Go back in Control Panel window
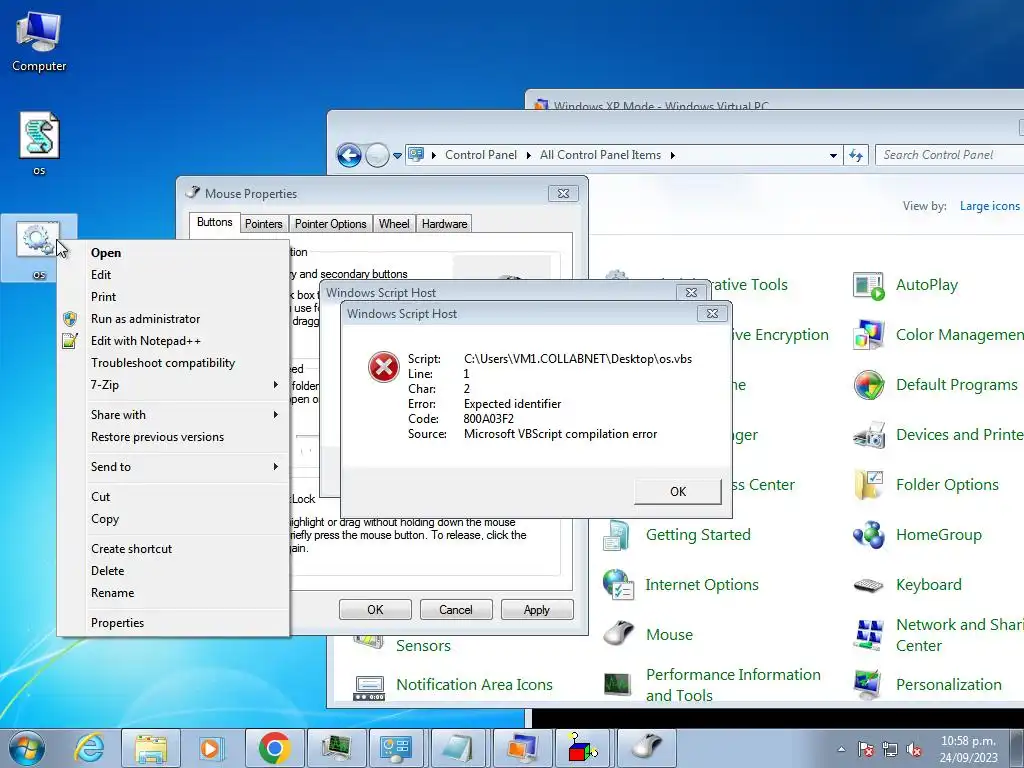 pos(349,155)
